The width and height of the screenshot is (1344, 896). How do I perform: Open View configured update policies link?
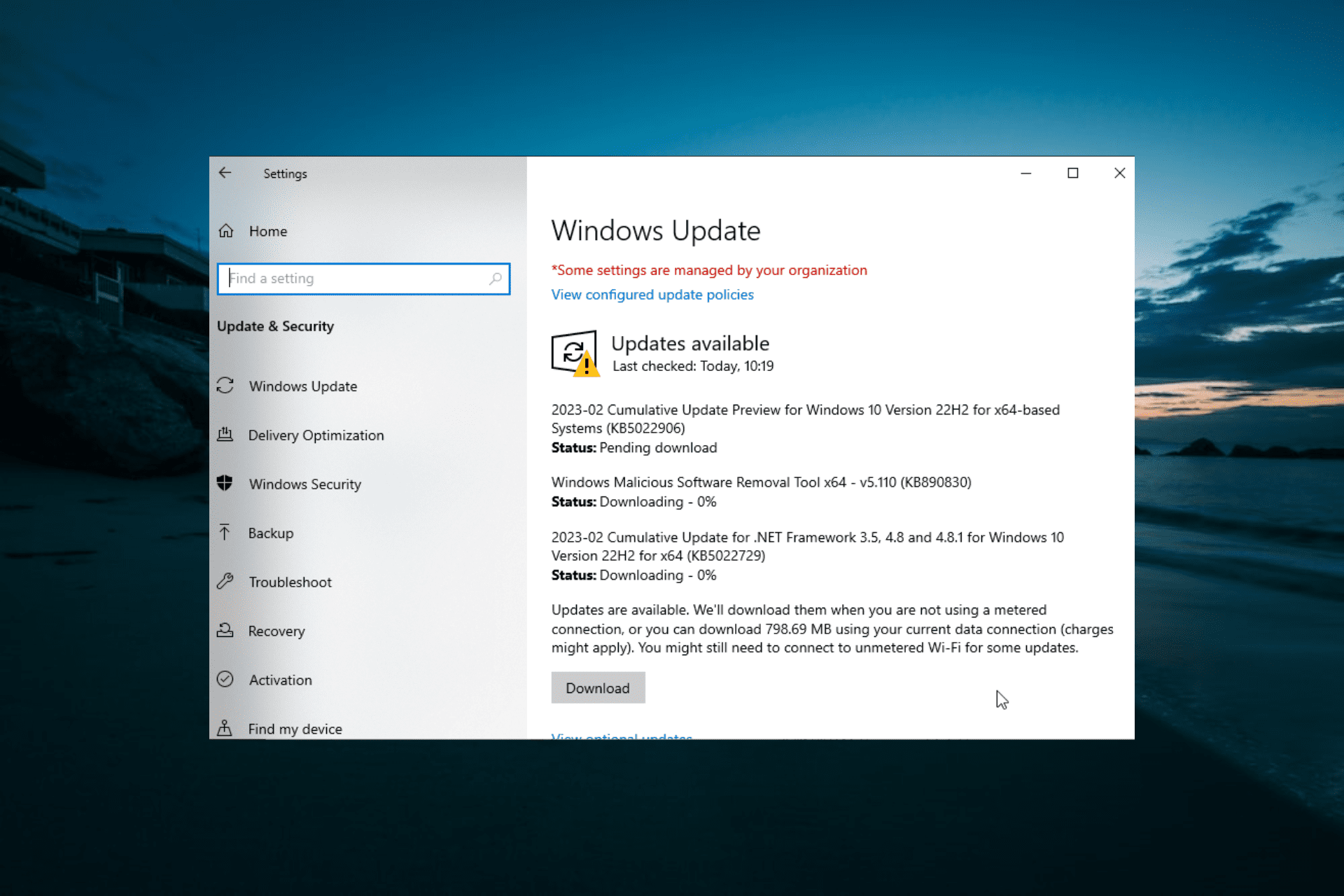652,295
